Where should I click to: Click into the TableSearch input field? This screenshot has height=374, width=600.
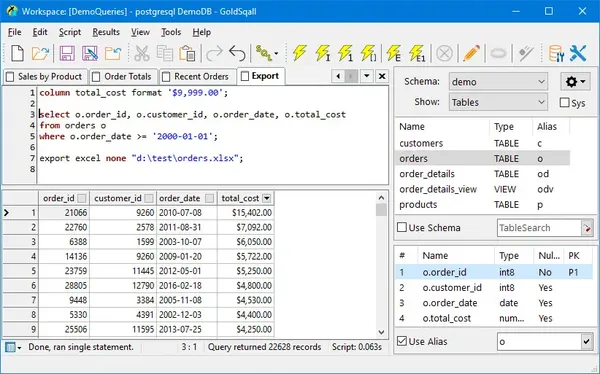[539, 228]
